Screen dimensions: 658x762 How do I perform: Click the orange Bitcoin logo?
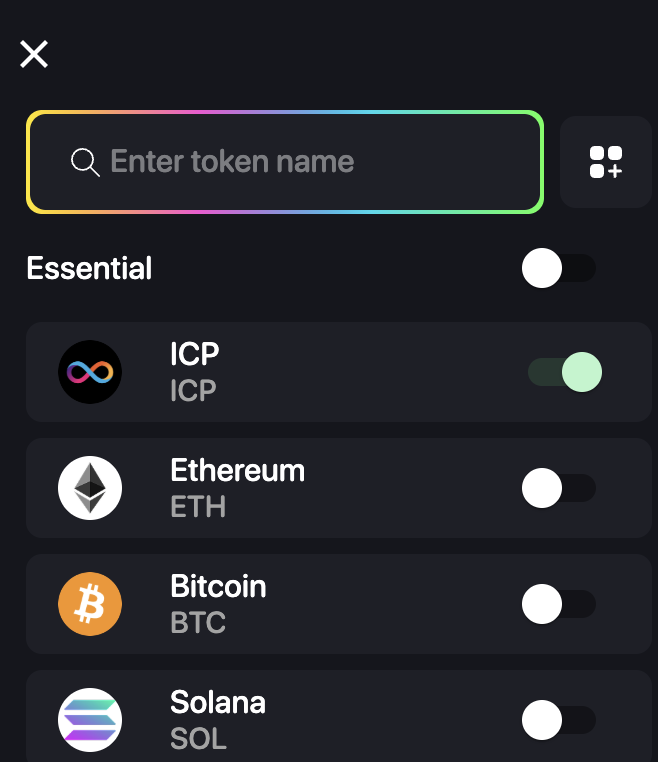tap(90, 604)
